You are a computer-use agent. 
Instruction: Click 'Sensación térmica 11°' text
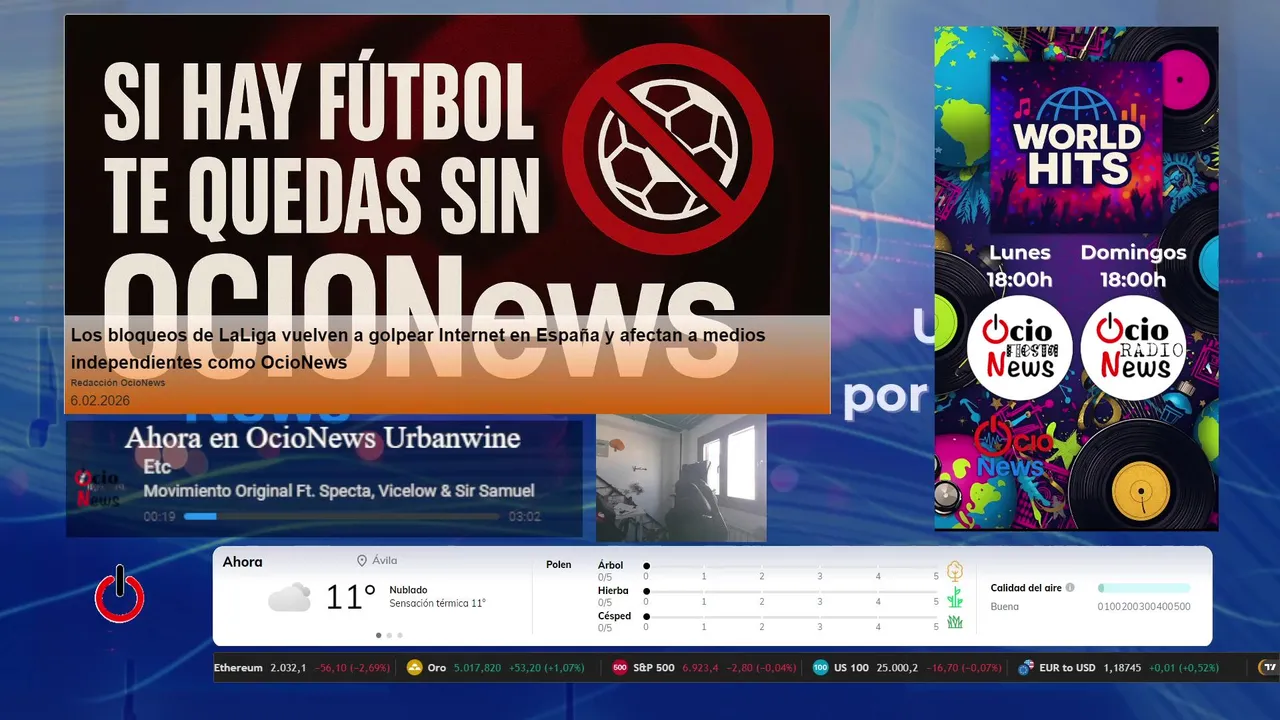pos(438,603)
